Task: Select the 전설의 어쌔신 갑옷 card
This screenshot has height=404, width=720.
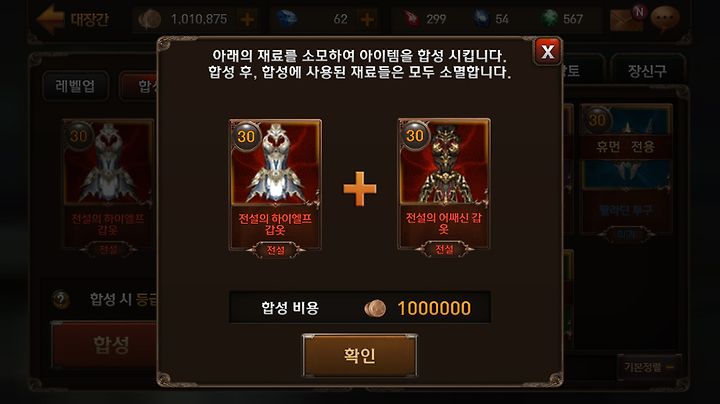Action: pyautogui.click(x=444, y=187)
